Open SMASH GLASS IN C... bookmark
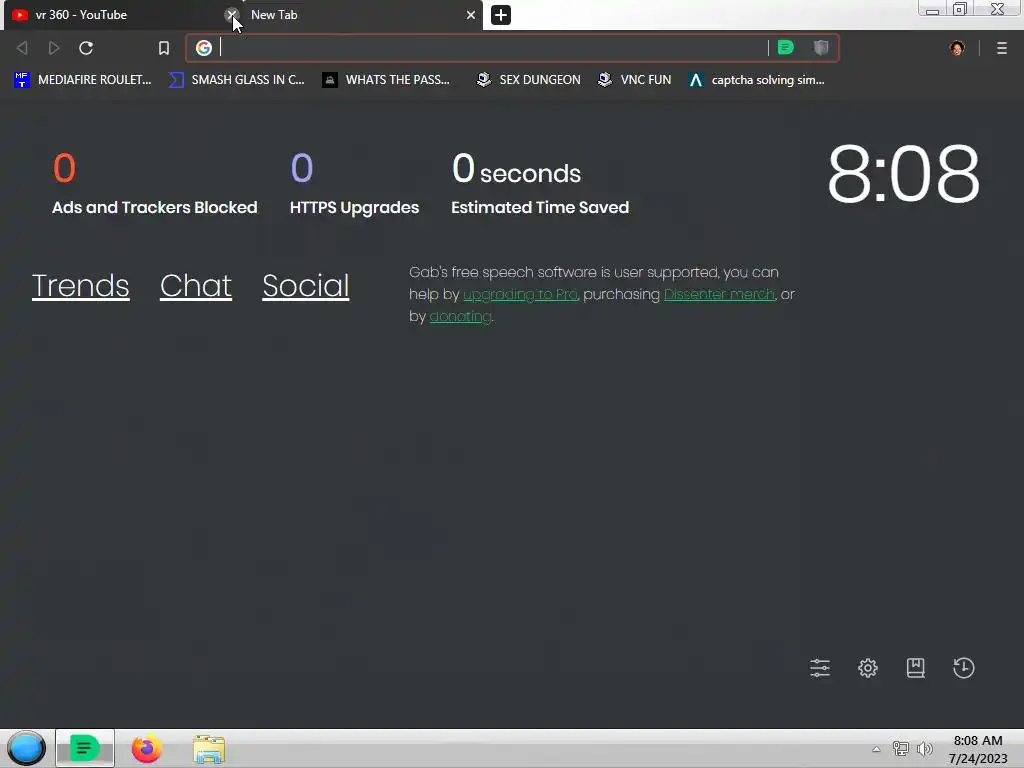1024x768 pixels. [236, 80]
